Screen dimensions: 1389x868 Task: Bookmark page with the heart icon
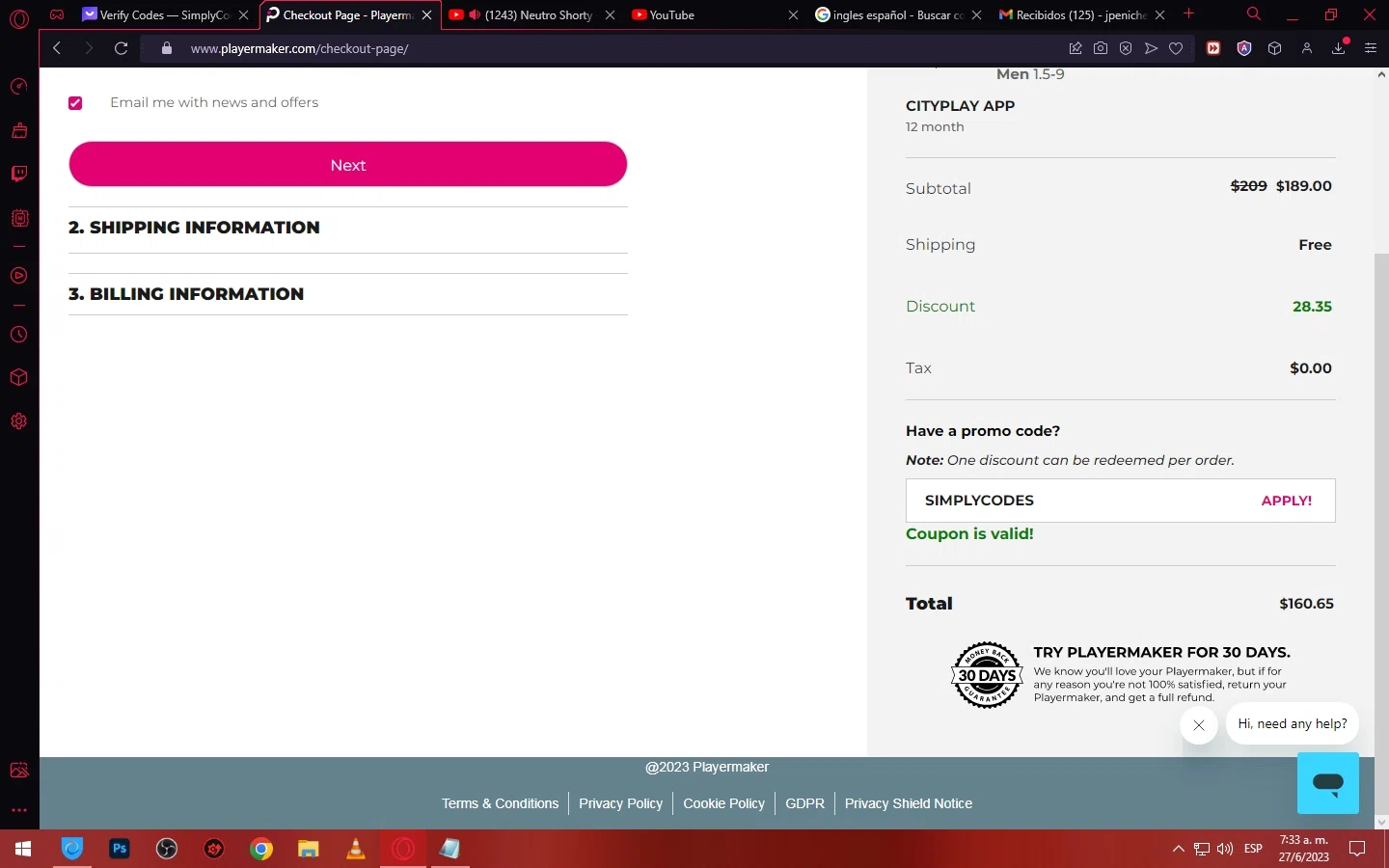coord(1176,48)
